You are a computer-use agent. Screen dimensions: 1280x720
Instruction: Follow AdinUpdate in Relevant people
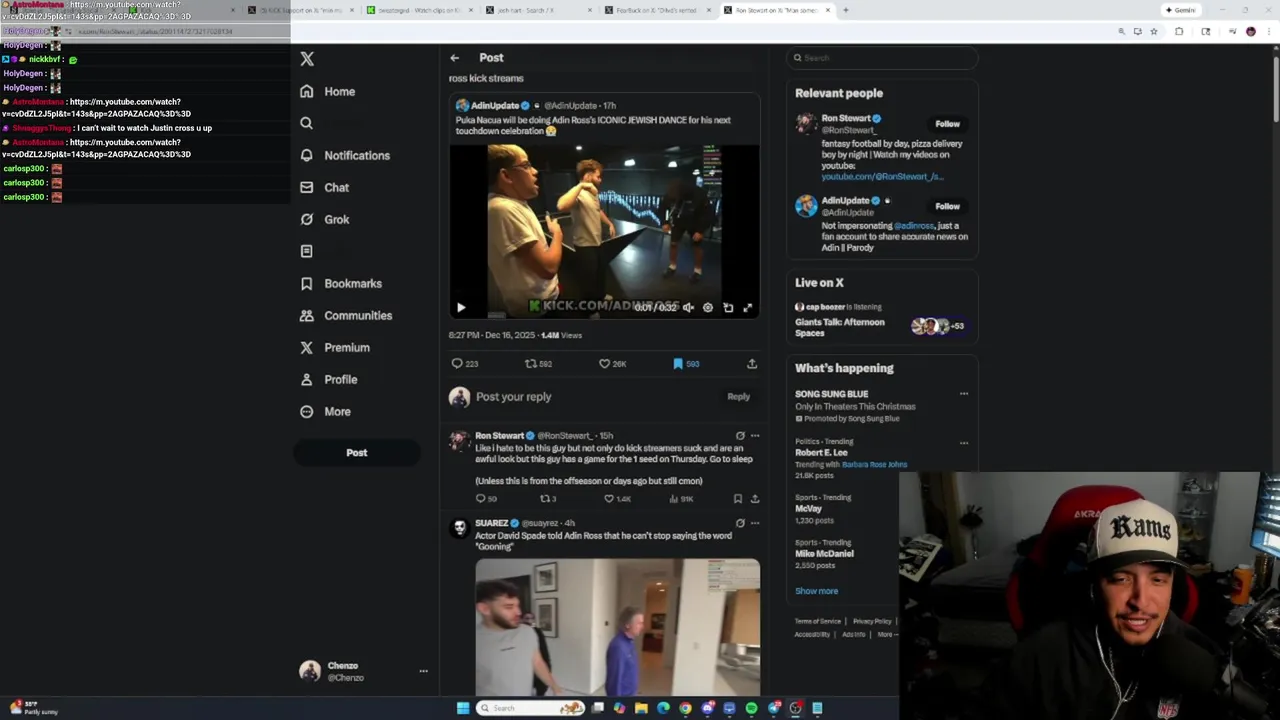[x=947, y=206]
